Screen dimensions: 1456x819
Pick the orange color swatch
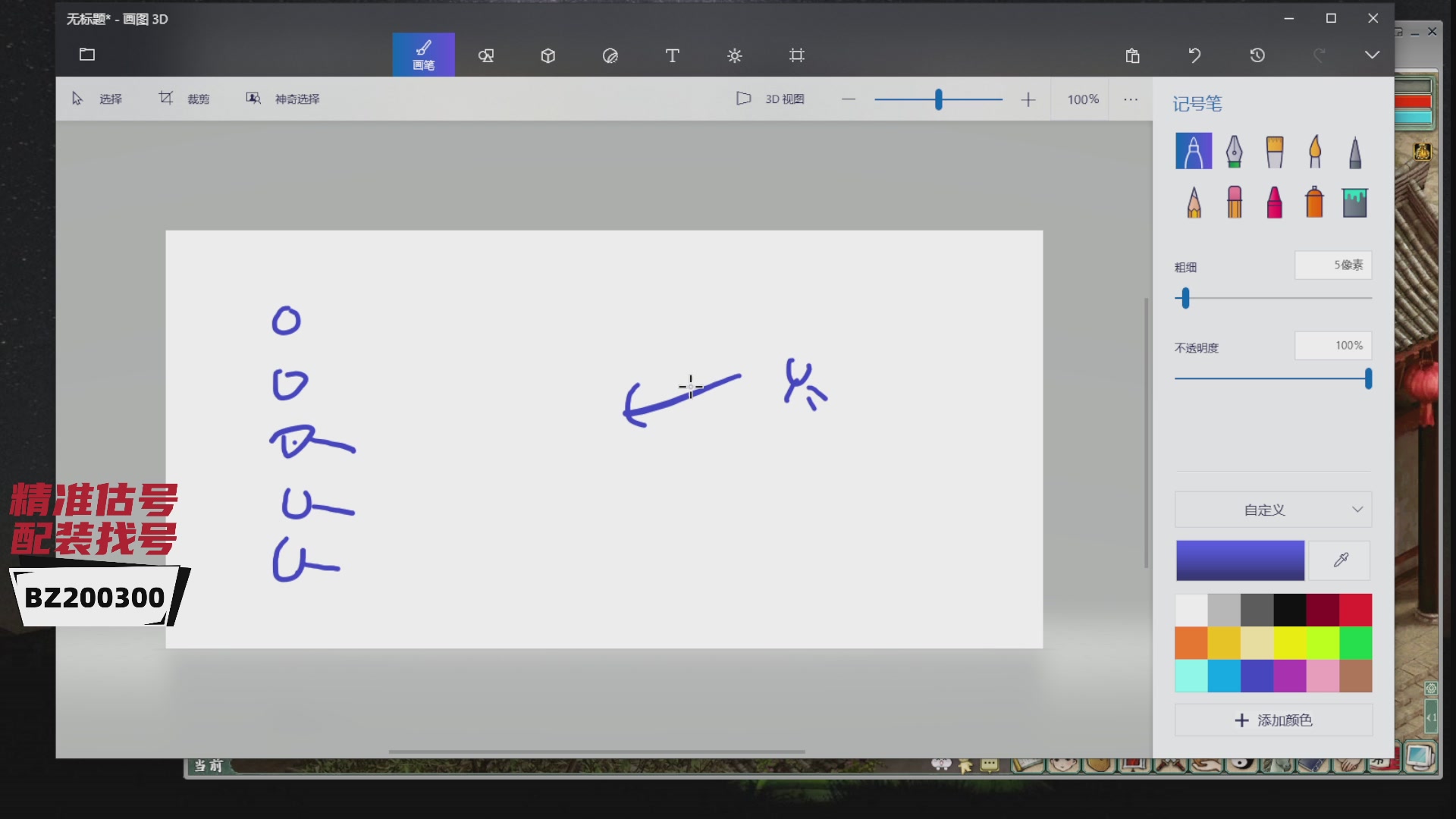coord(1191,643)
